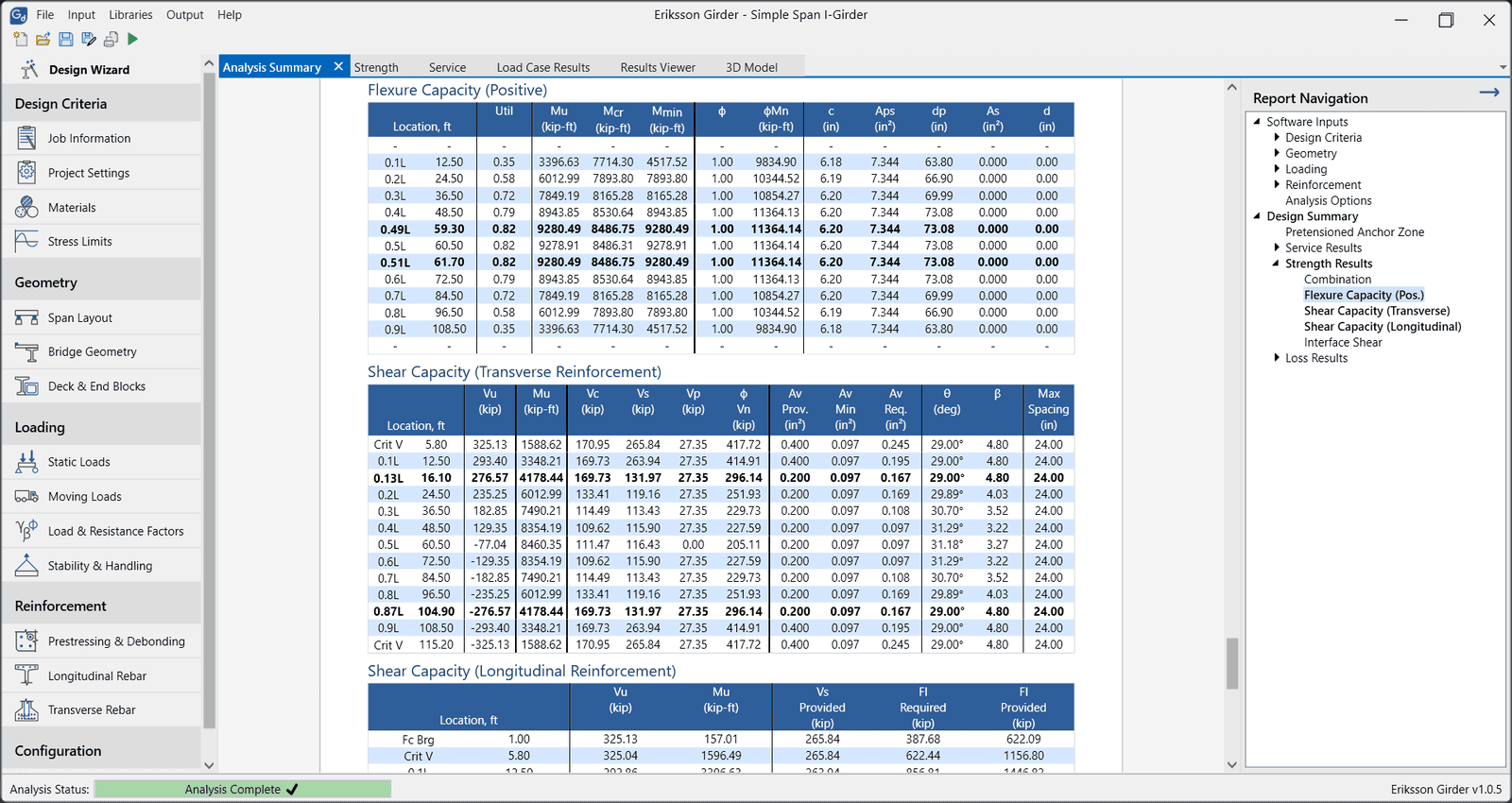Go to Shear Capacity (Transverse) in report navigation
Image resolution: width=1512 pixels, height=803 pixels.
1376,311
